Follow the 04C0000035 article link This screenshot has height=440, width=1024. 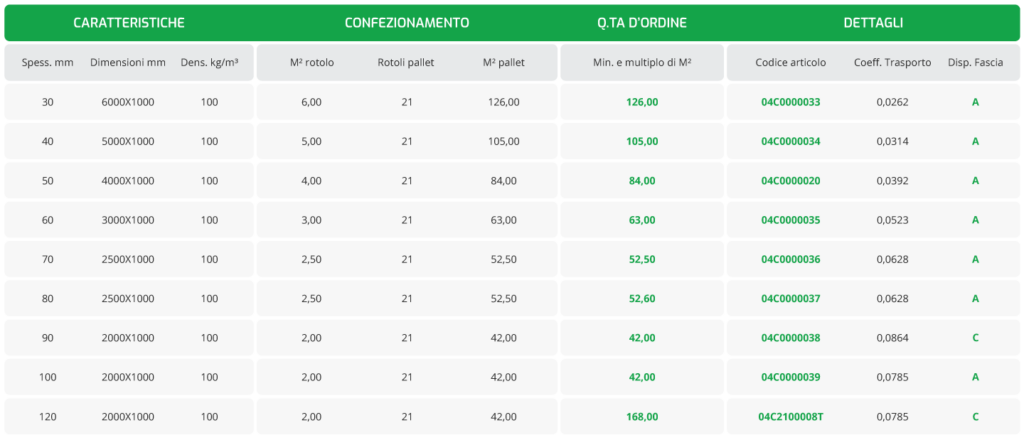(790, 220)
